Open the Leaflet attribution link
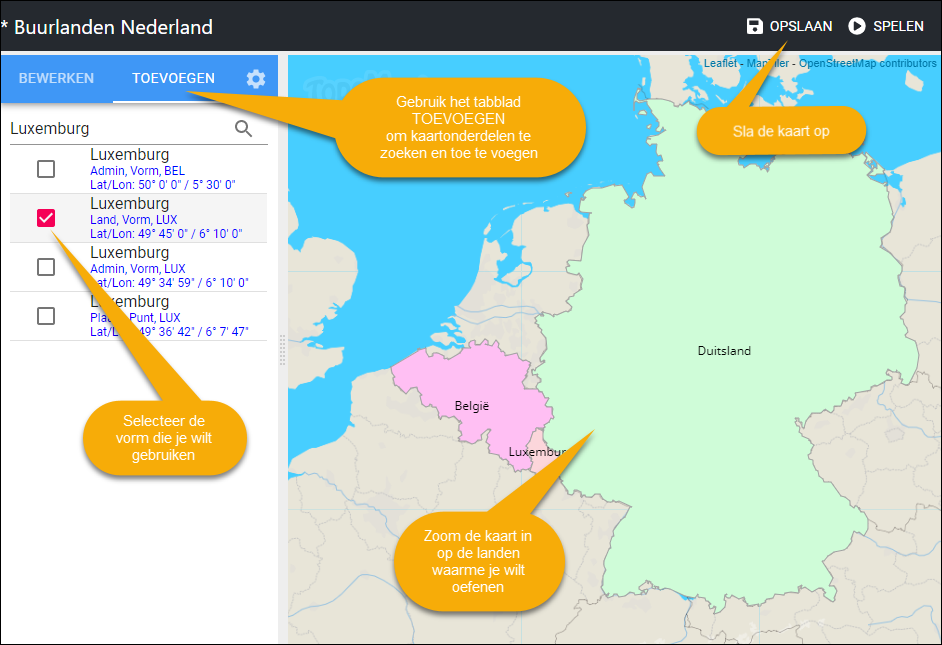Image resolution: width=942 pixels, height=645 pixels. pos(720,63)
